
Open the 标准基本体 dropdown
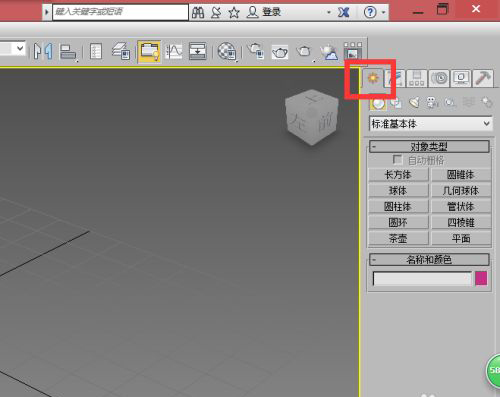[x=430, y=124]
